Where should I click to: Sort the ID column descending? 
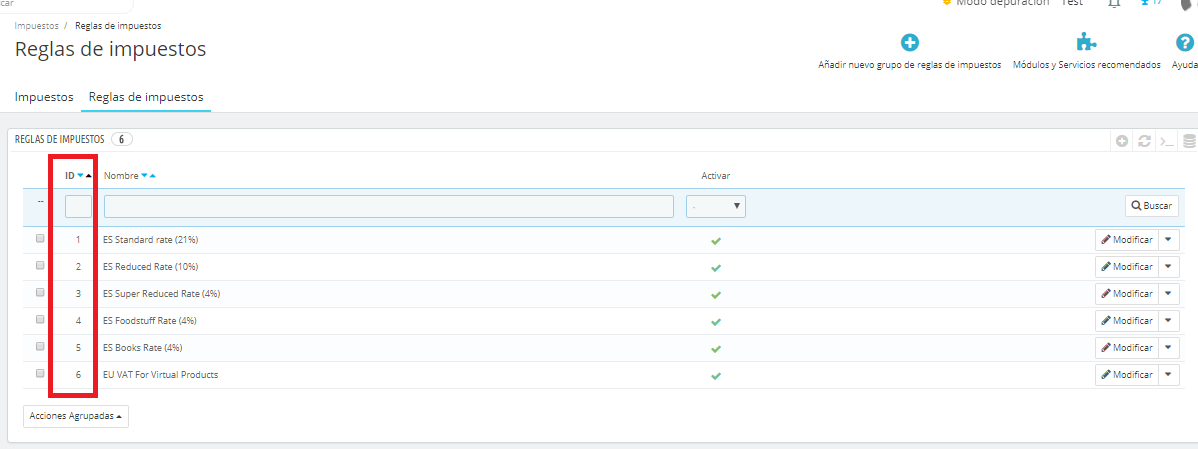coord(80,176)
